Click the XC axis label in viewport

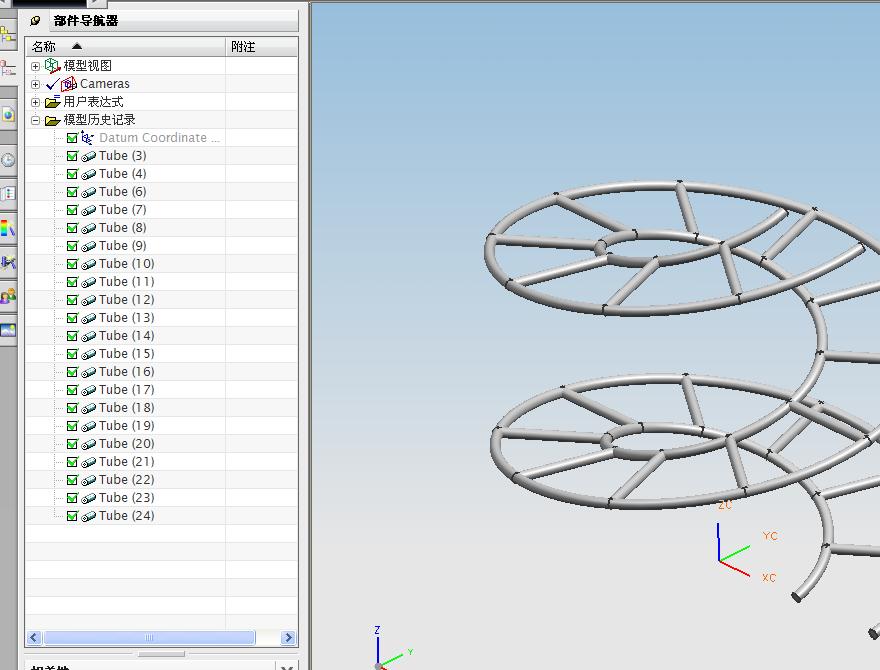click(769, 577)
